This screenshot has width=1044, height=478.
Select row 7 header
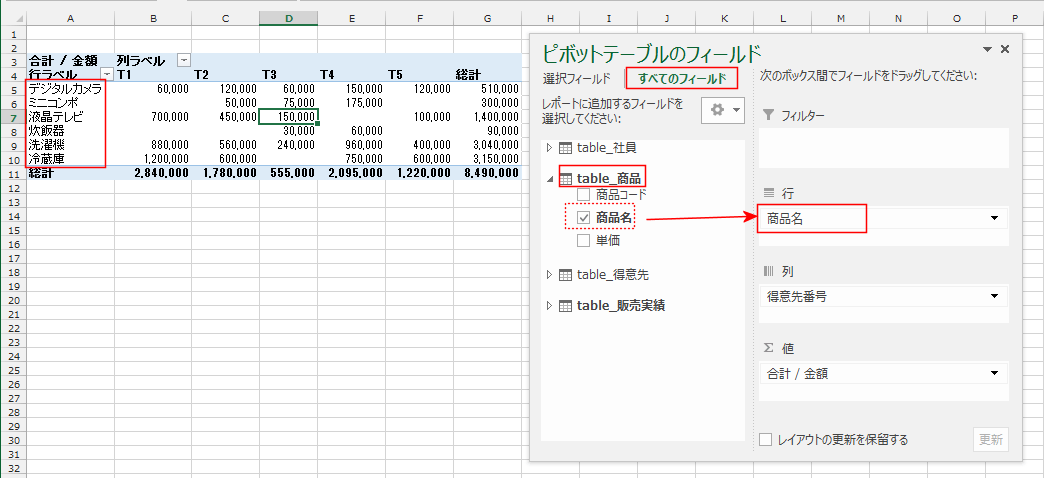(x=13, y=117)
